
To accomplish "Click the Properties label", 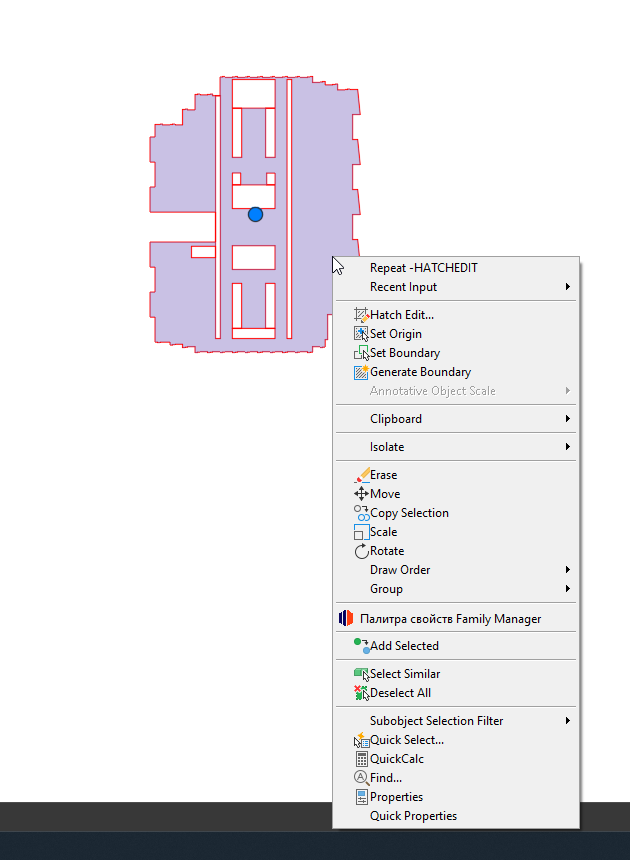I will coord(396,797).
